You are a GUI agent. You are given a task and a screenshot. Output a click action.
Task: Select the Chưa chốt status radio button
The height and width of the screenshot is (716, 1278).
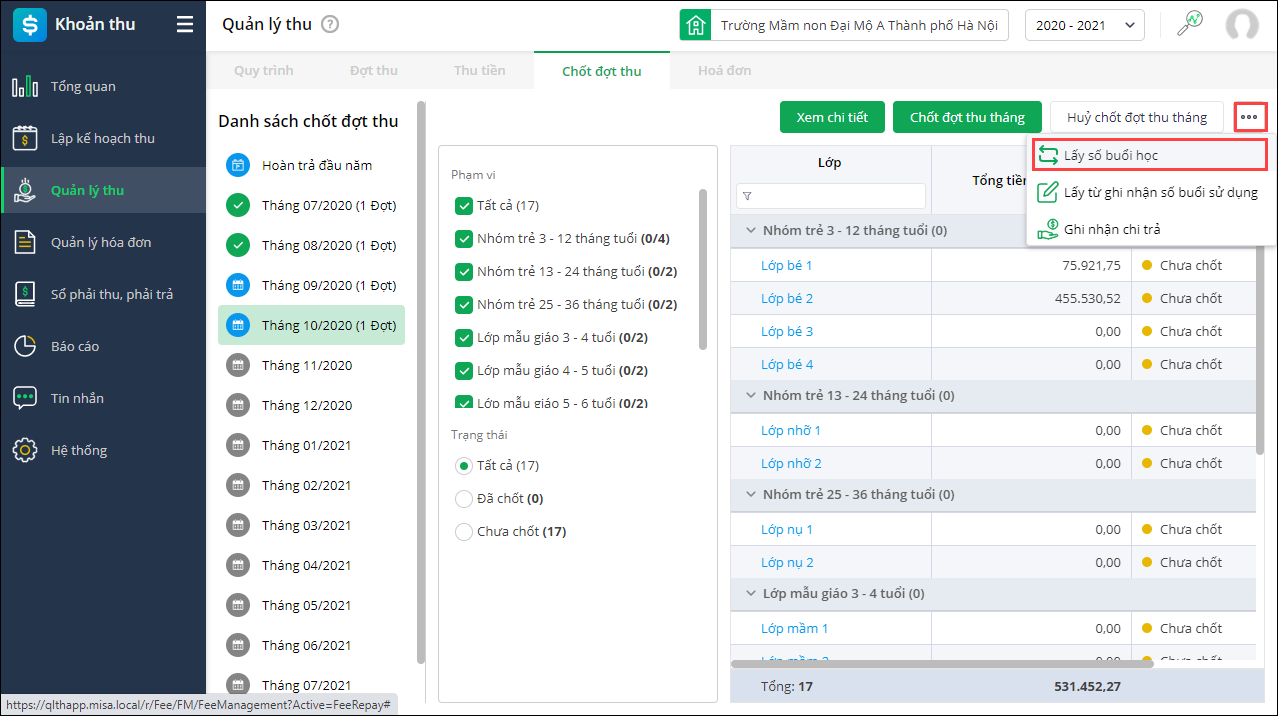[x=463, y=532]
